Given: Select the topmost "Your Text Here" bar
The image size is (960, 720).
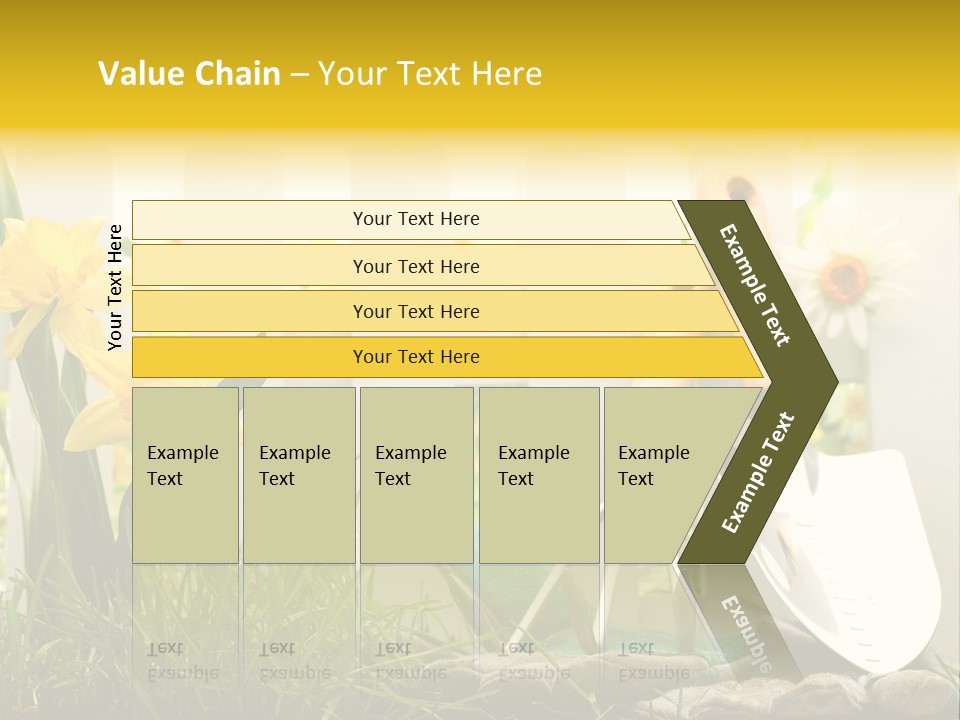Looking at the screenshot, I should click(x=415, y=219).
